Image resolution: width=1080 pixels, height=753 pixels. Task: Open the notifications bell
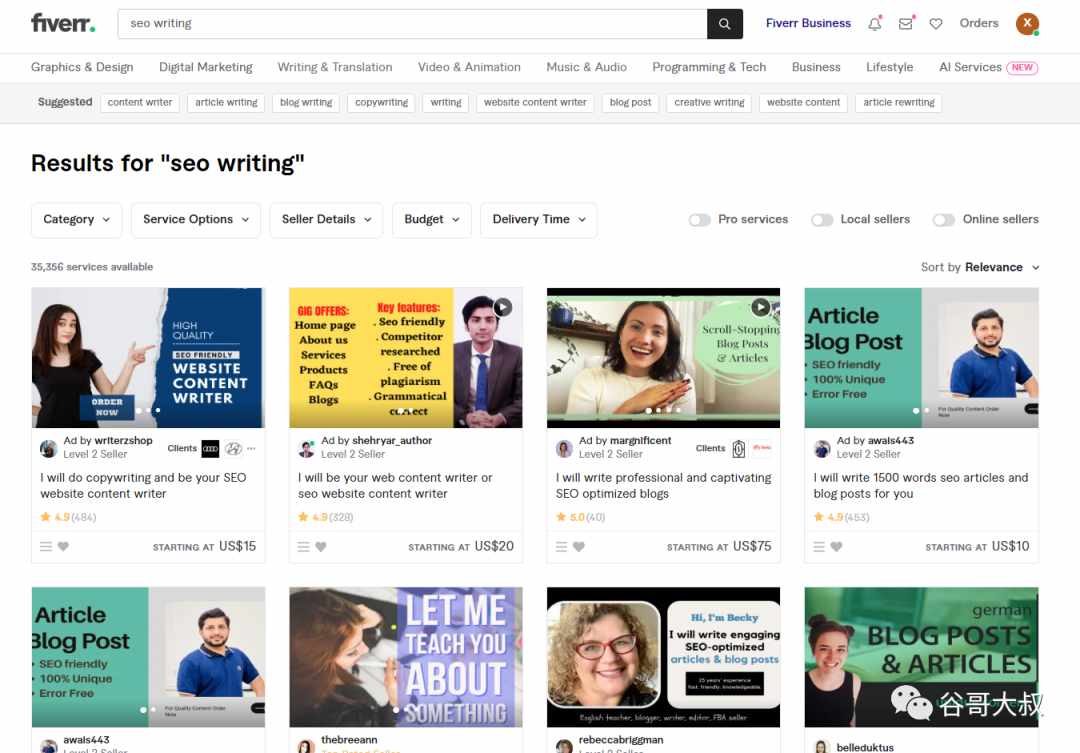click(x=875, y=23)
